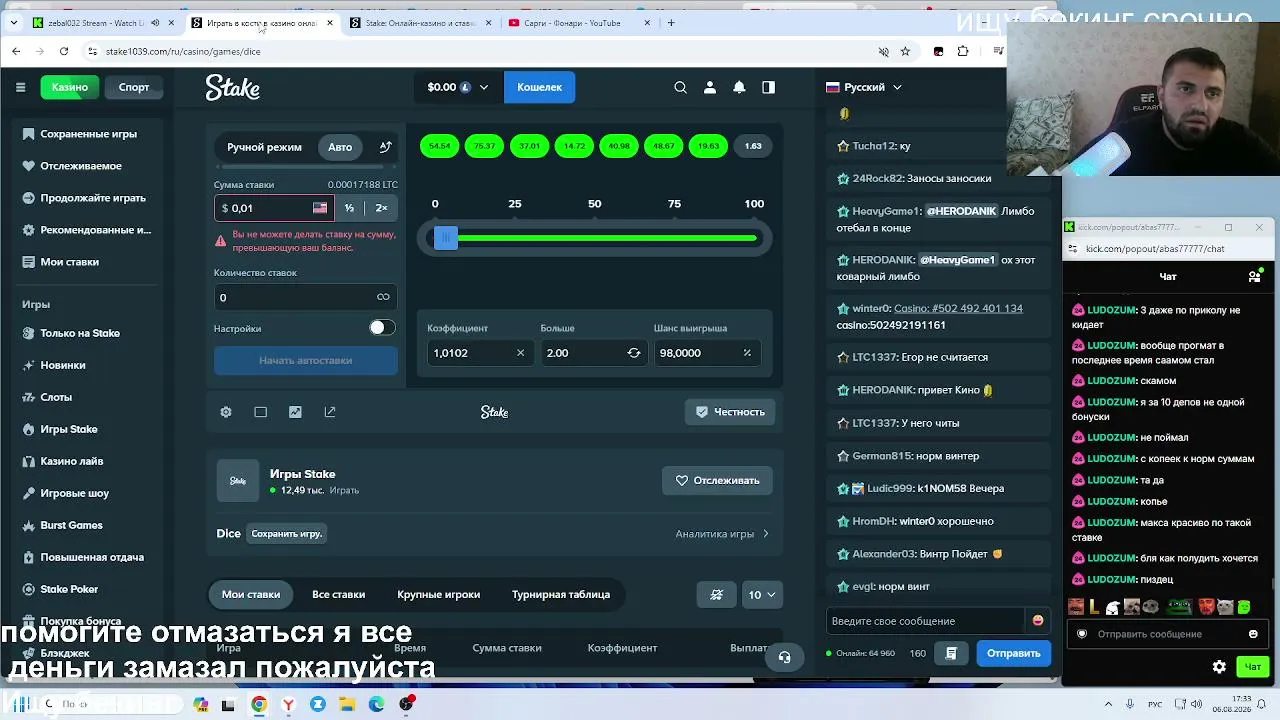Open advanced mode icon beside Авто
This screenshot has height=720, width=1280.
(385, 147)
